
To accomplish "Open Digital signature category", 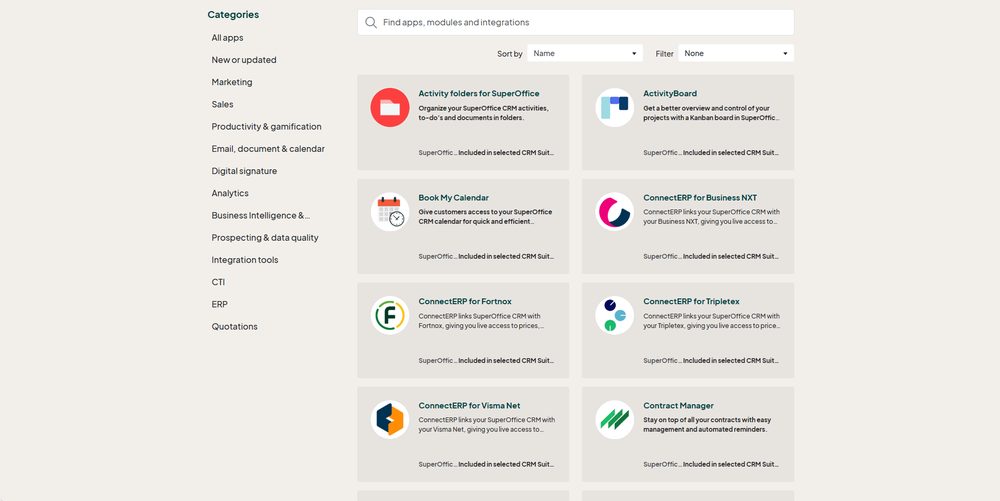I will [x=244, y=171].
